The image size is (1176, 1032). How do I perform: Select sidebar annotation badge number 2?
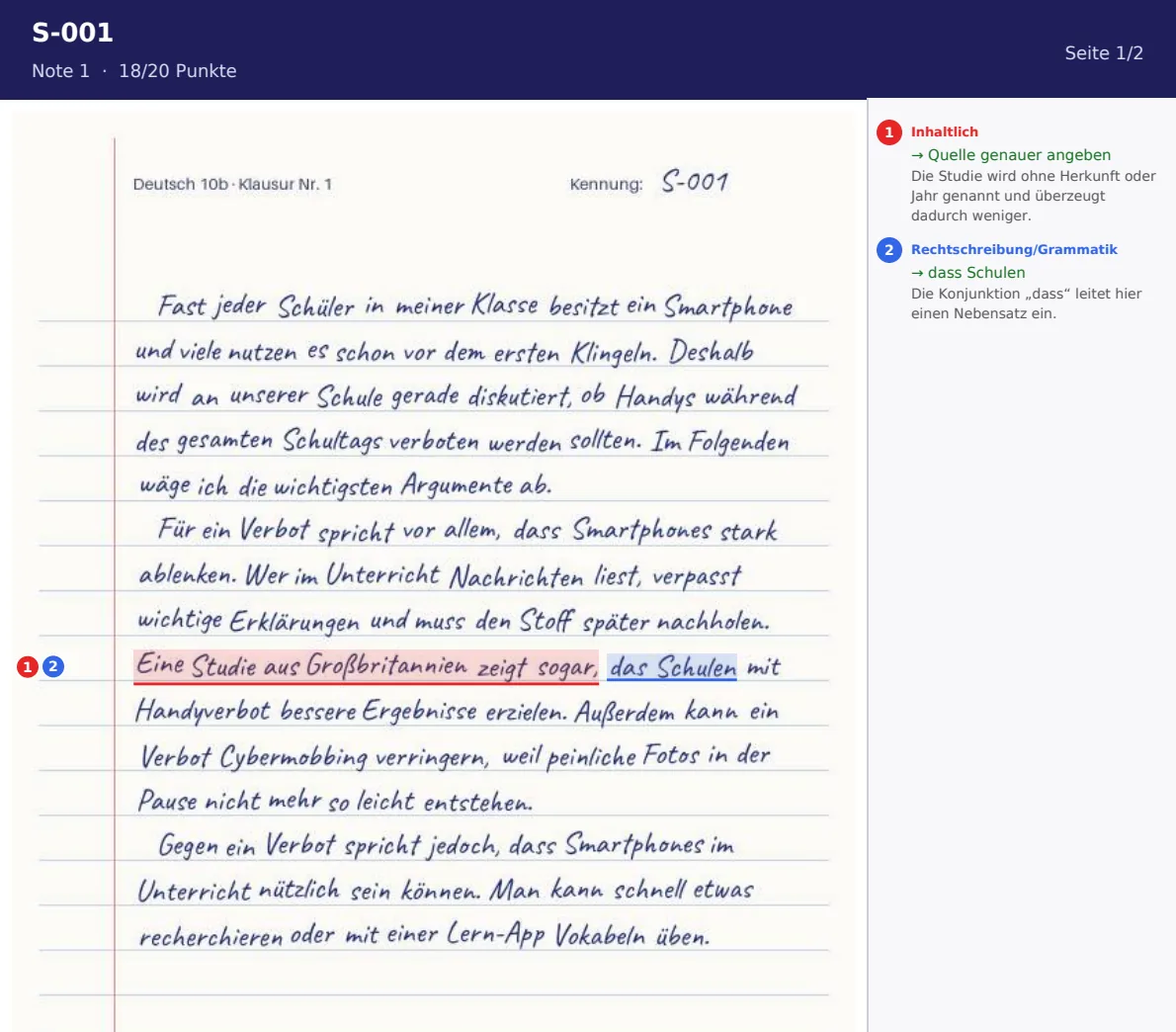[x=888, y=250]
